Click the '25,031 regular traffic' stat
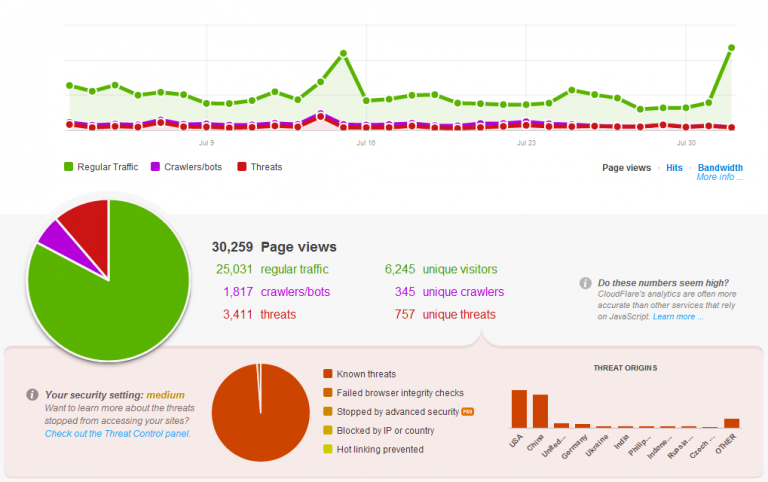 point(272,269)
